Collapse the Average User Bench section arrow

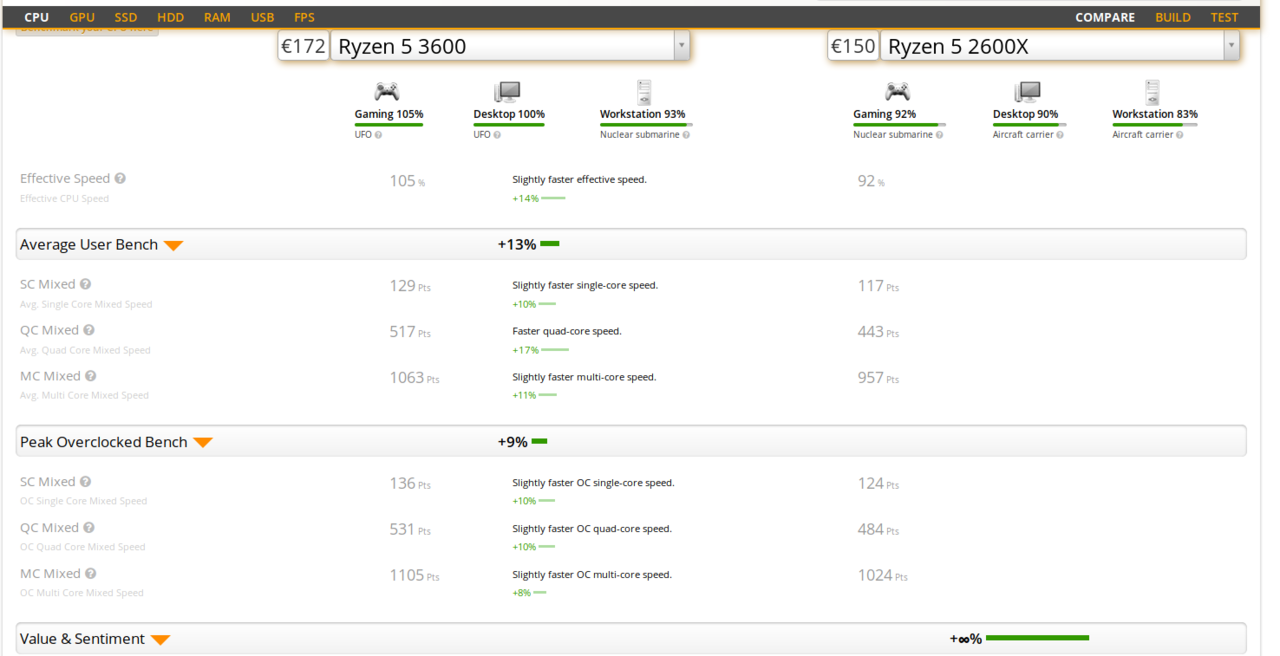173,246
